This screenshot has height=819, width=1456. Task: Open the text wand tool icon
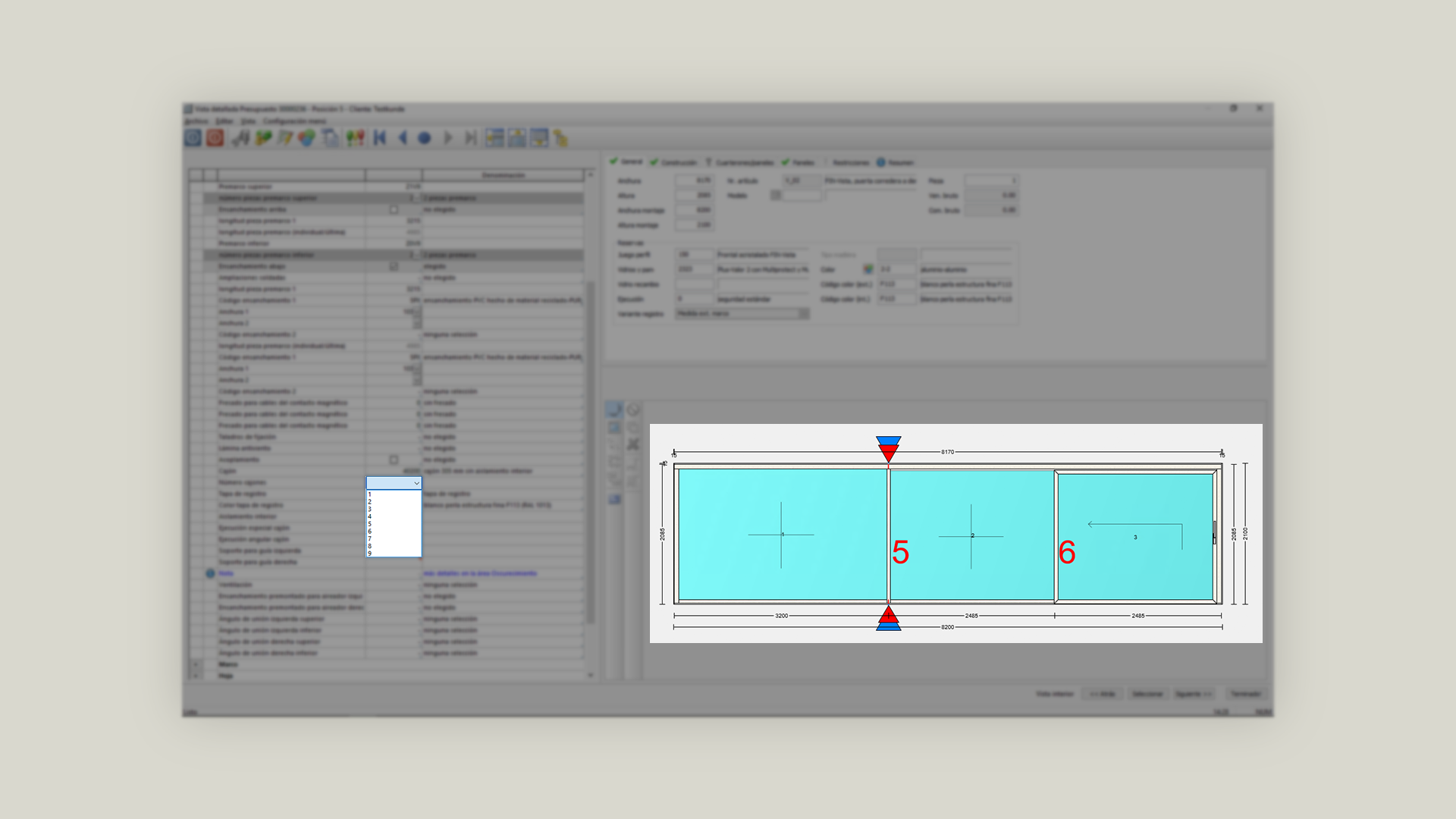coord(240,138)
